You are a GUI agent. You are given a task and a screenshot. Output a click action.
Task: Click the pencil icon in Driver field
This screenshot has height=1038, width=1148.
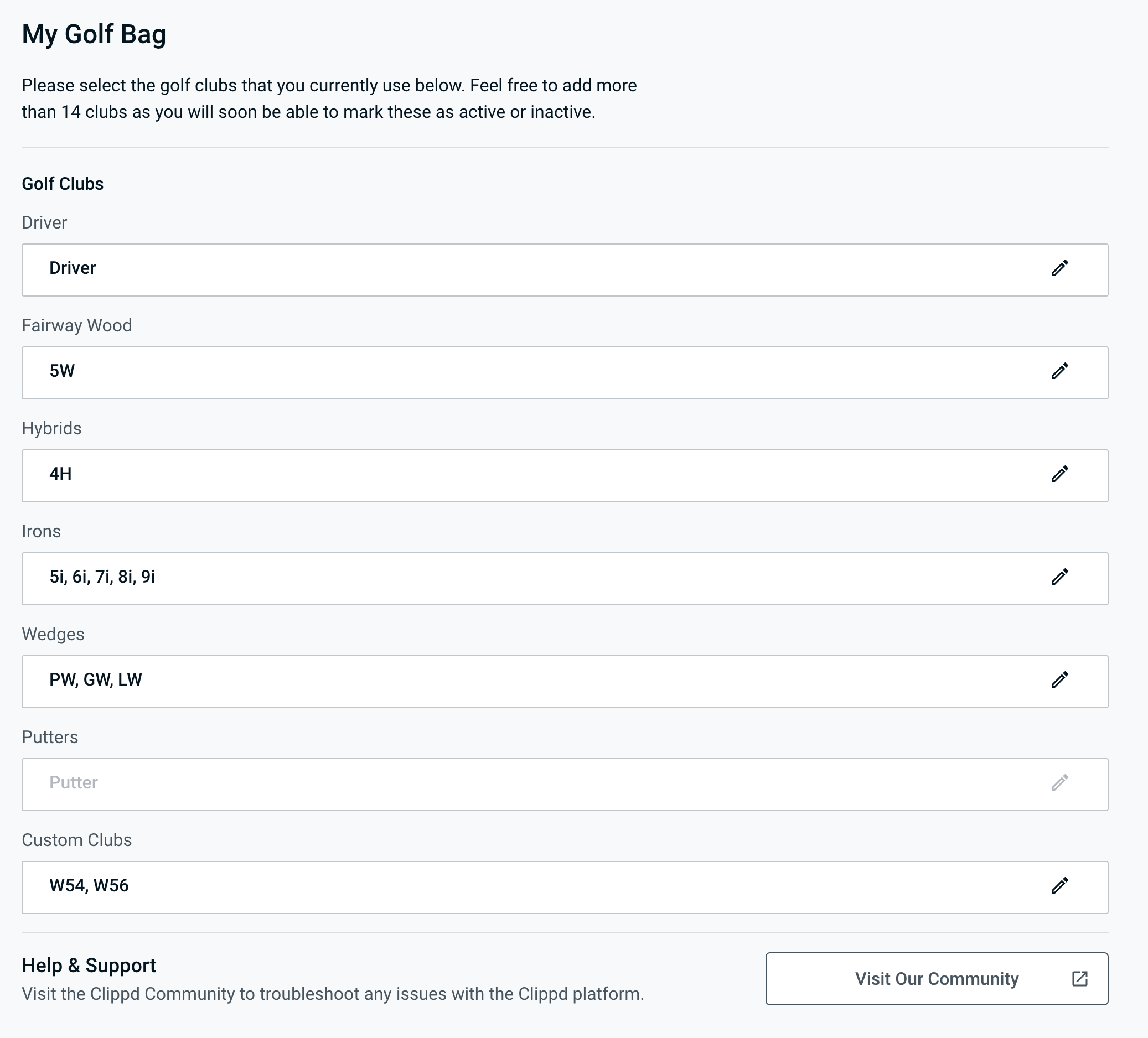[1059, 268]
